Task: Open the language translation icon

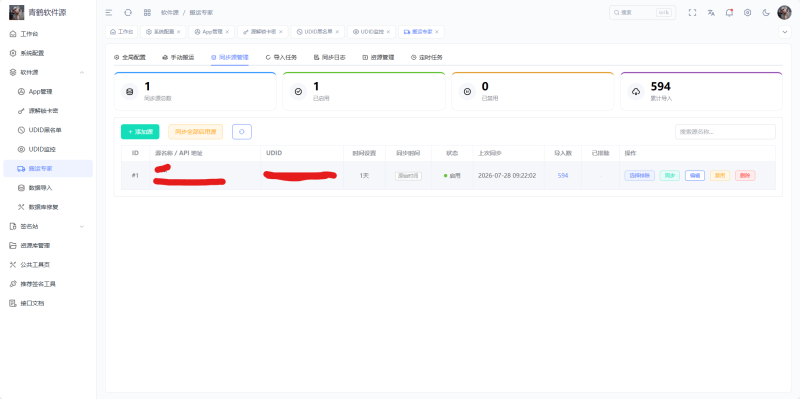Action: click(711, 13)
